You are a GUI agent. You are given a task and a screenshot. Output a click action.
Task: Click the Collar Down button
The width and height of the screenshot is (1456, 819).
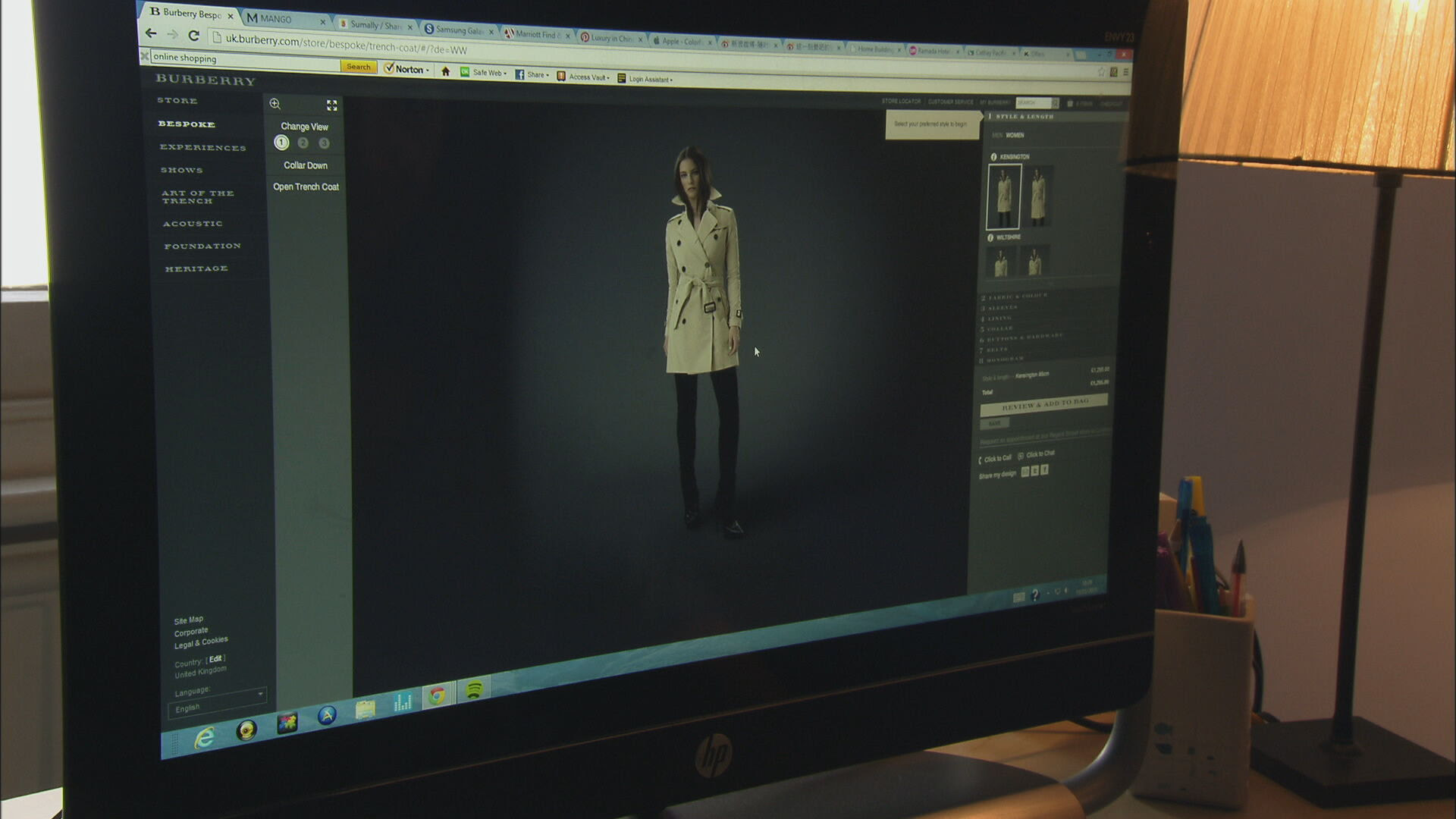306,165
